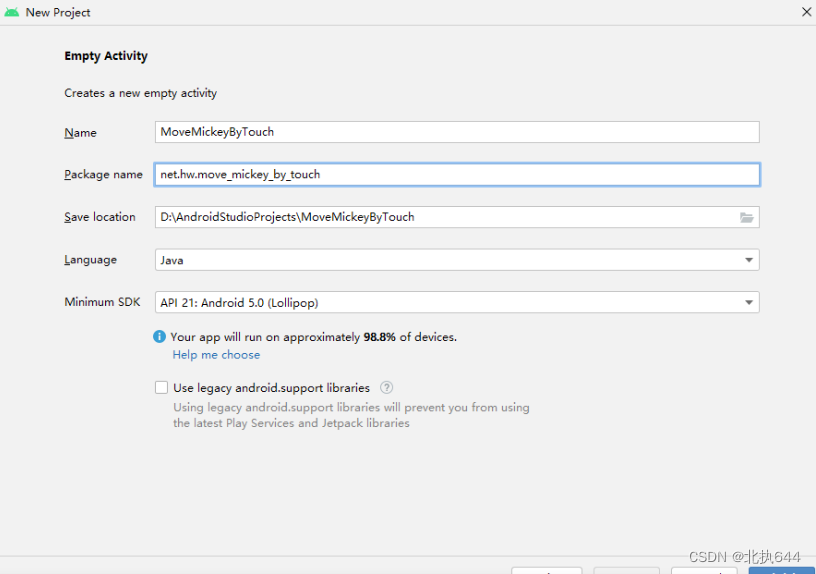Click the 'Using legacy android.support libraries' description text

(351, 415)
